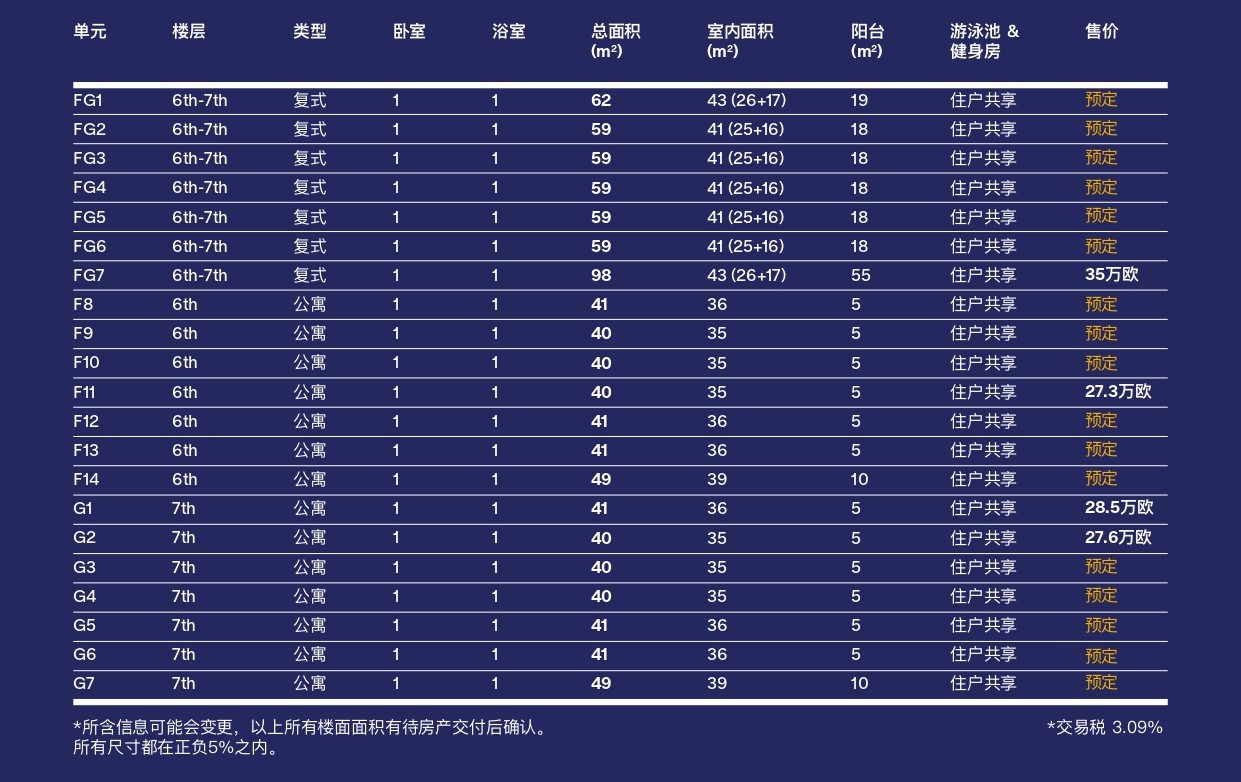Viewport: 1241px width, 782px height.
Task: Click unit G5 in the table
Action: tap(84, 625)
